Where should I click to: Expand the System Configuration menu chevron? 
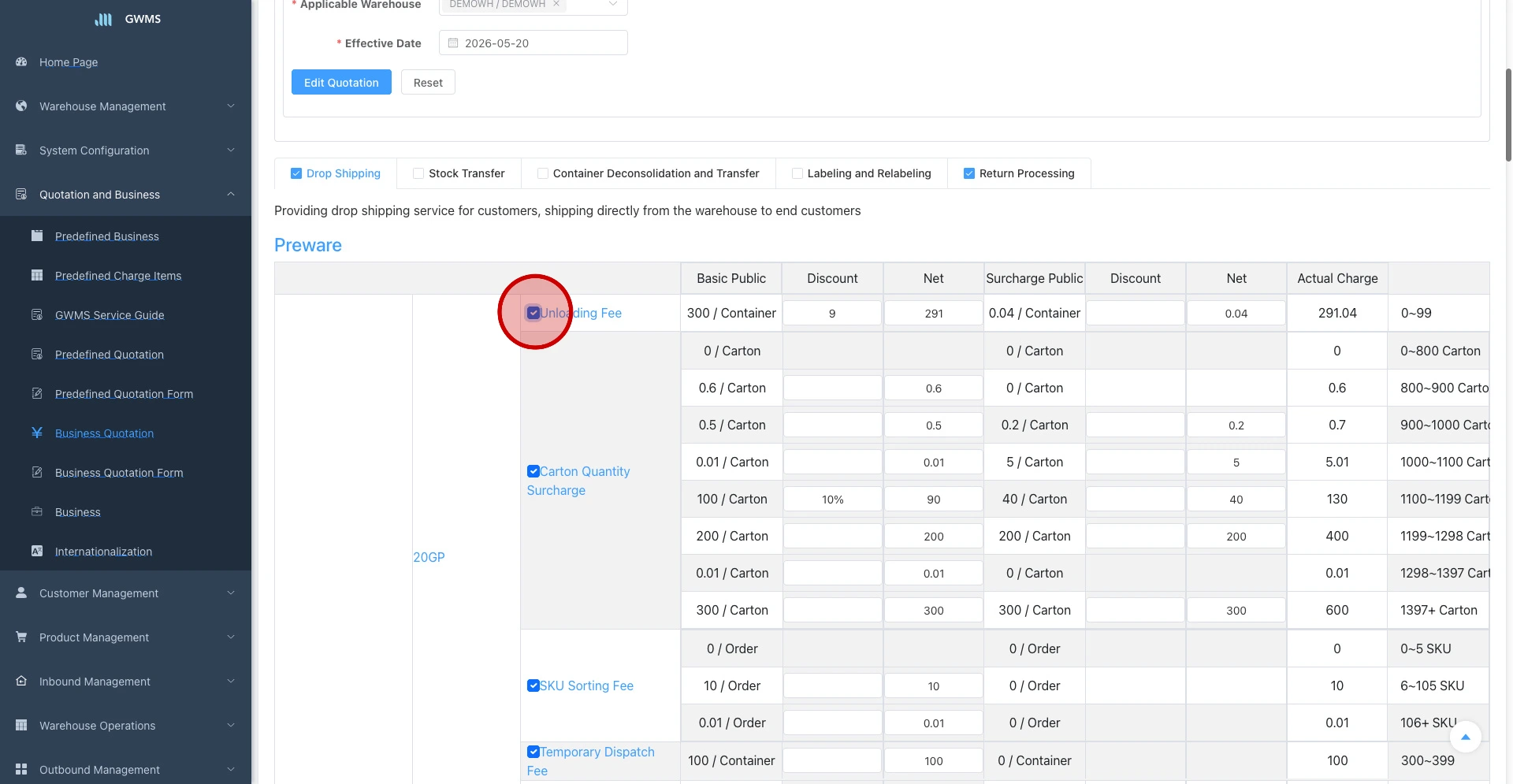coord(231,150)
